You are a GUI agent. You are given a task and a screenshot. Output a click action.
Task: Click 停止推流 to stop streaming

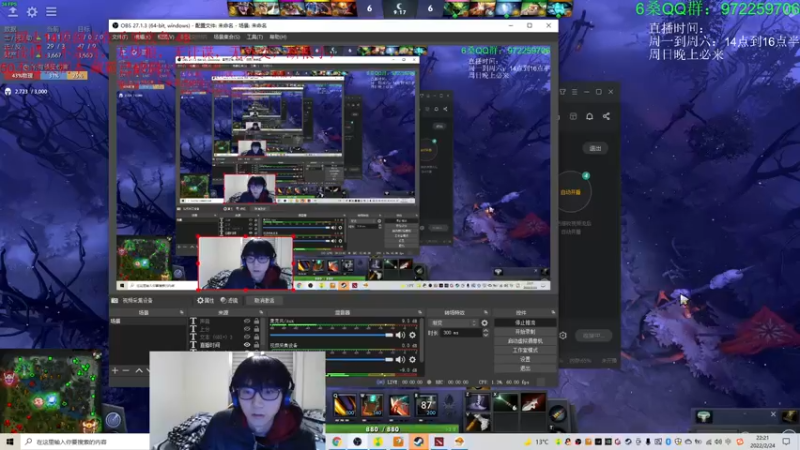coord(525,323)
